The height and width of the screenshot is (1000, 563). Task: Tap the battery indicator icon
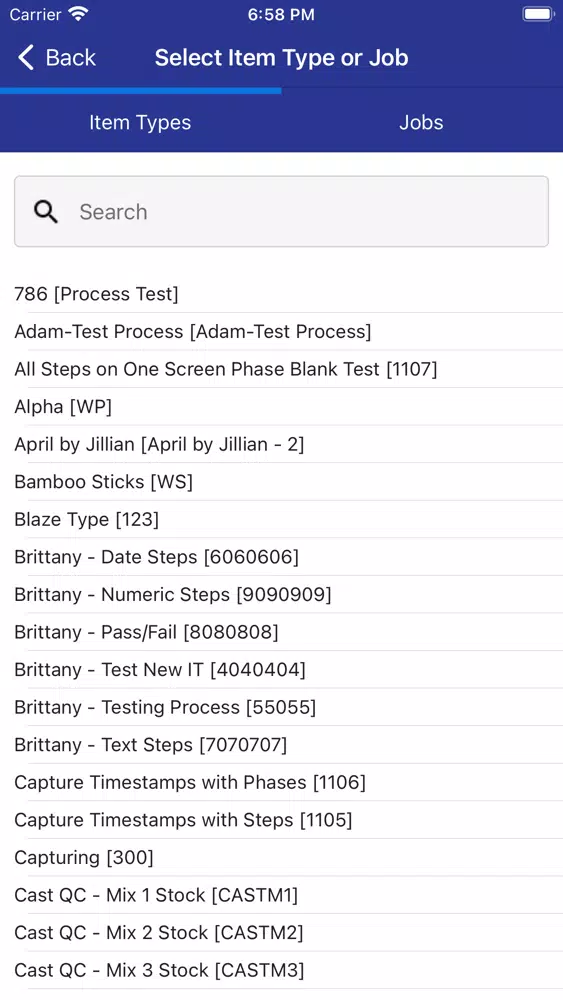tap(538, 14)
